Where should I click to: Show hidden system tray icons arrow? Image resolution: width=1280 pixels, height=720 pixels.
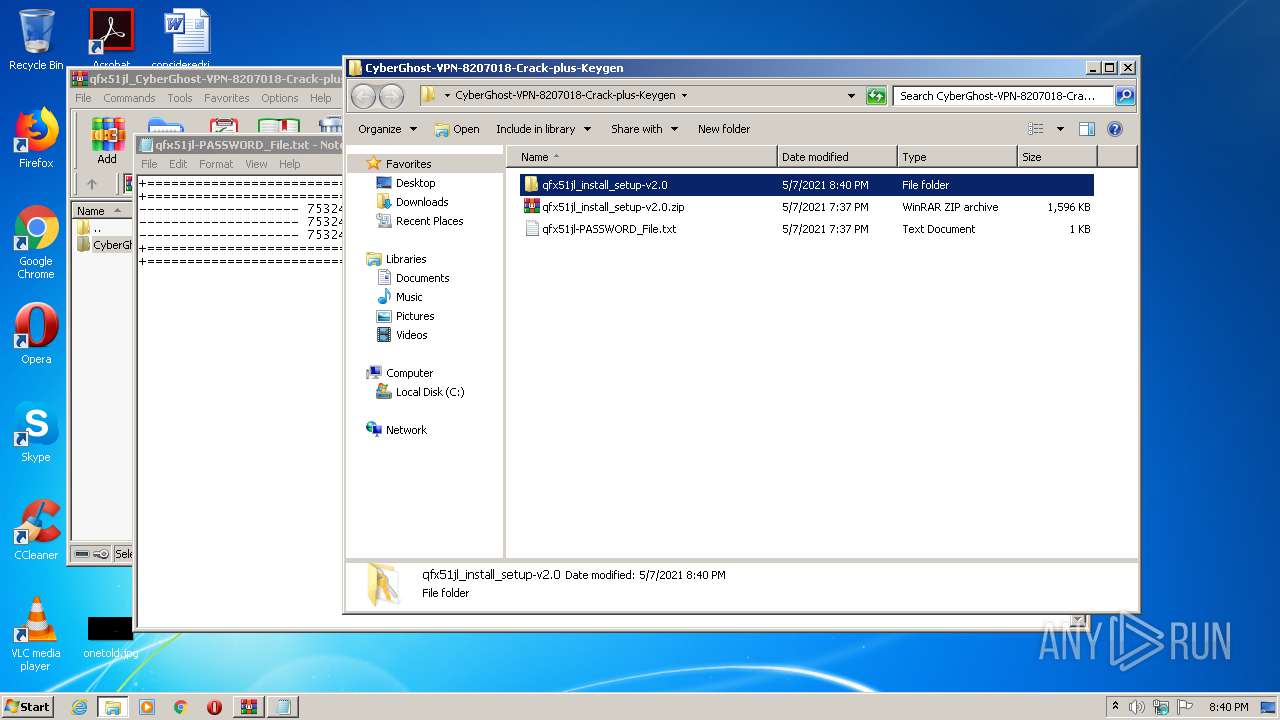pyautogui.click(x=1115, y=707)
